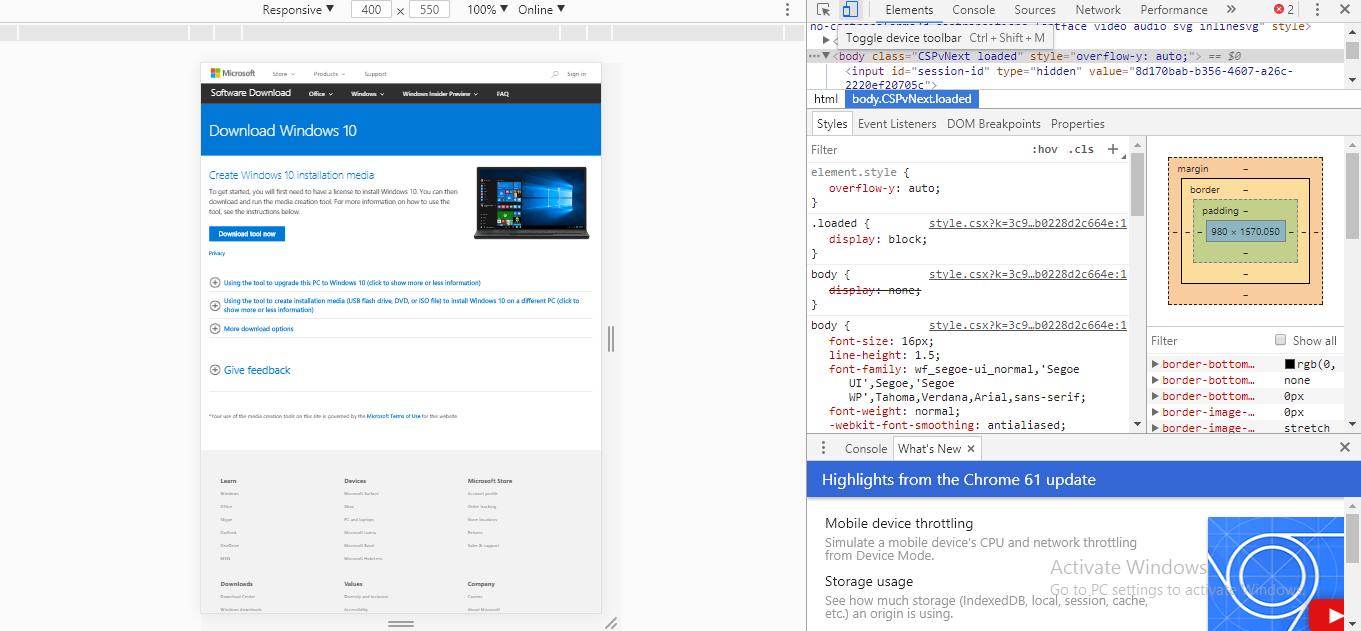Open the FAQ nav link
1361x631 pixels.
click(503, 94)
